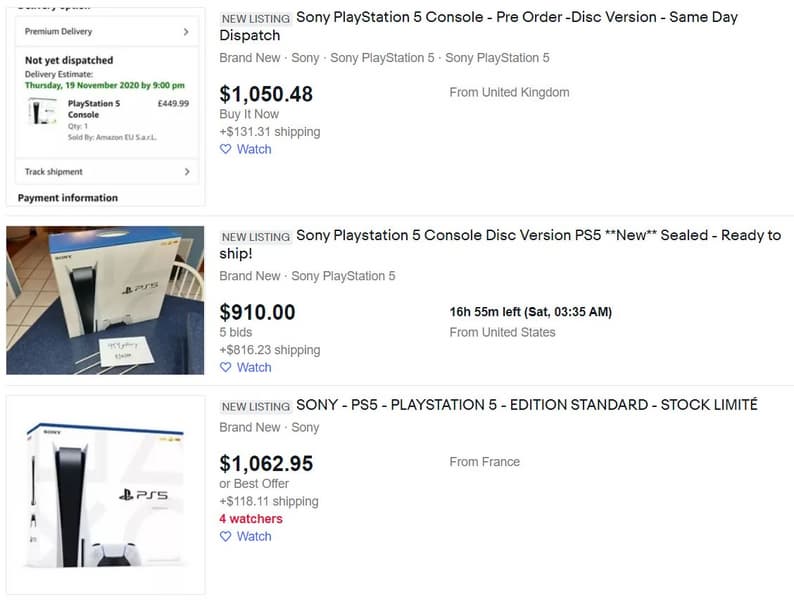This screenshot has height=600, width=794.
Task: Click the heart icon under the $1,050.48 listing
Action: point(226,149)
